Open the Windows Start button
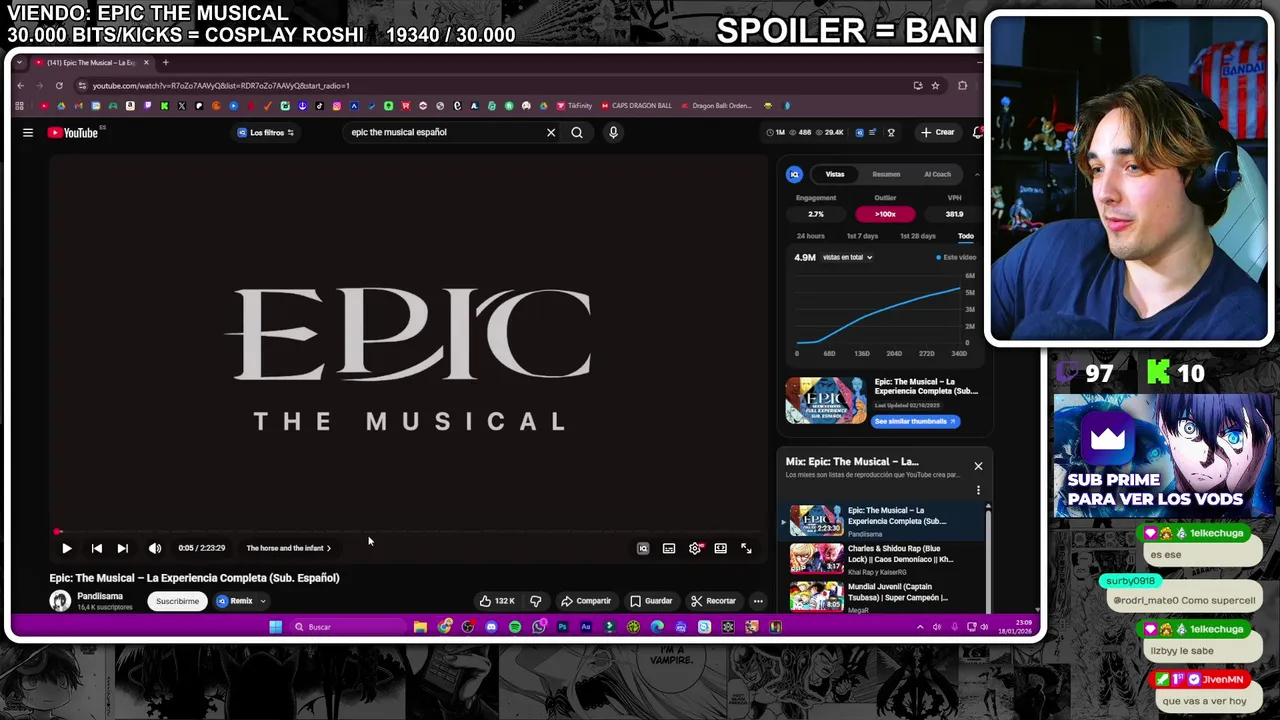The image size is (1280, 720). 275,627
